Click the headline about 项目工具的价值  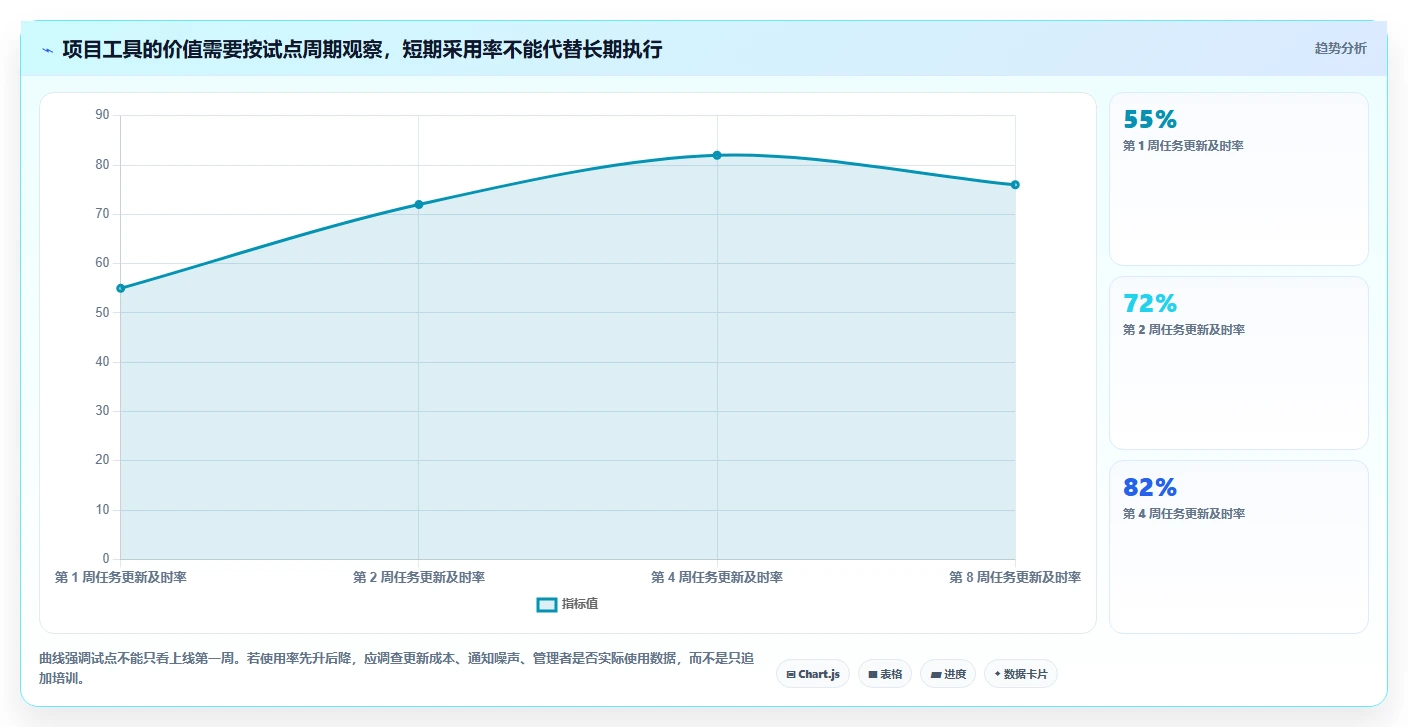click(x=362, y=49)
